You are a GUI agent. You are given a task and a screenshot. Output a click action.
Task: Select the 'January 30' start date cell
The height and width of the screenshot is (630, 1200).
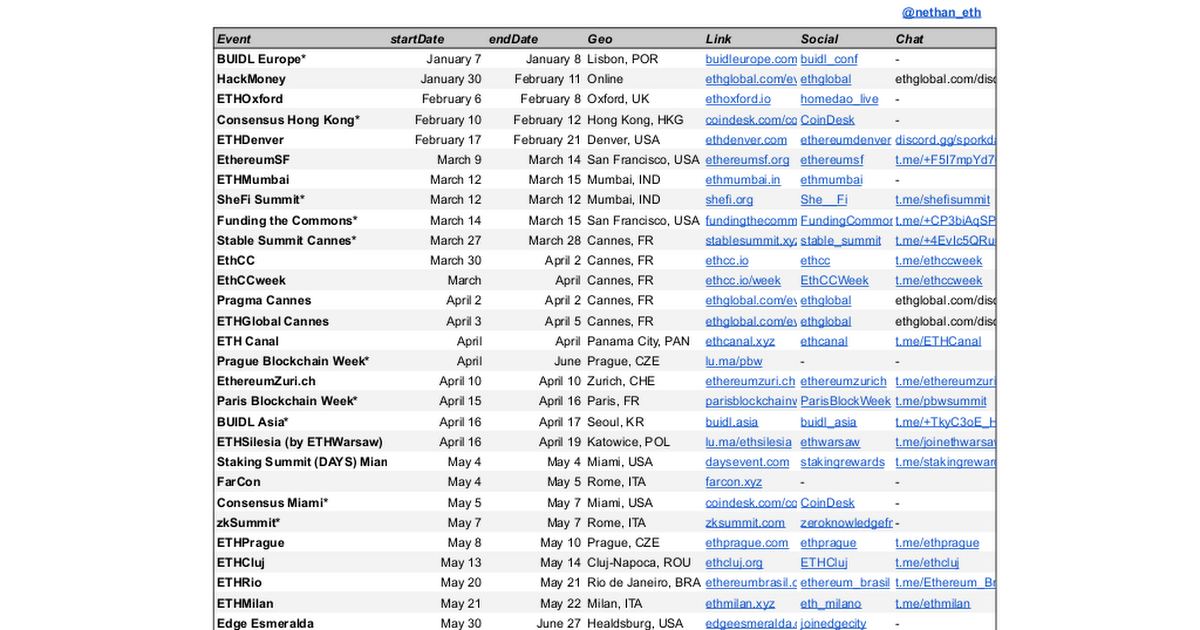(x=436, y=79)
